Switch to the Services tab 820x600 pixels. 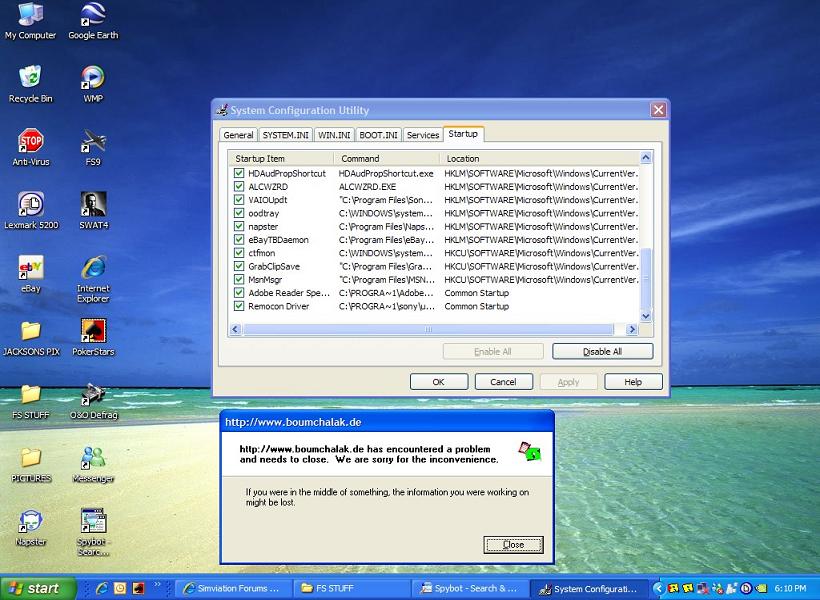pos(422,135)
